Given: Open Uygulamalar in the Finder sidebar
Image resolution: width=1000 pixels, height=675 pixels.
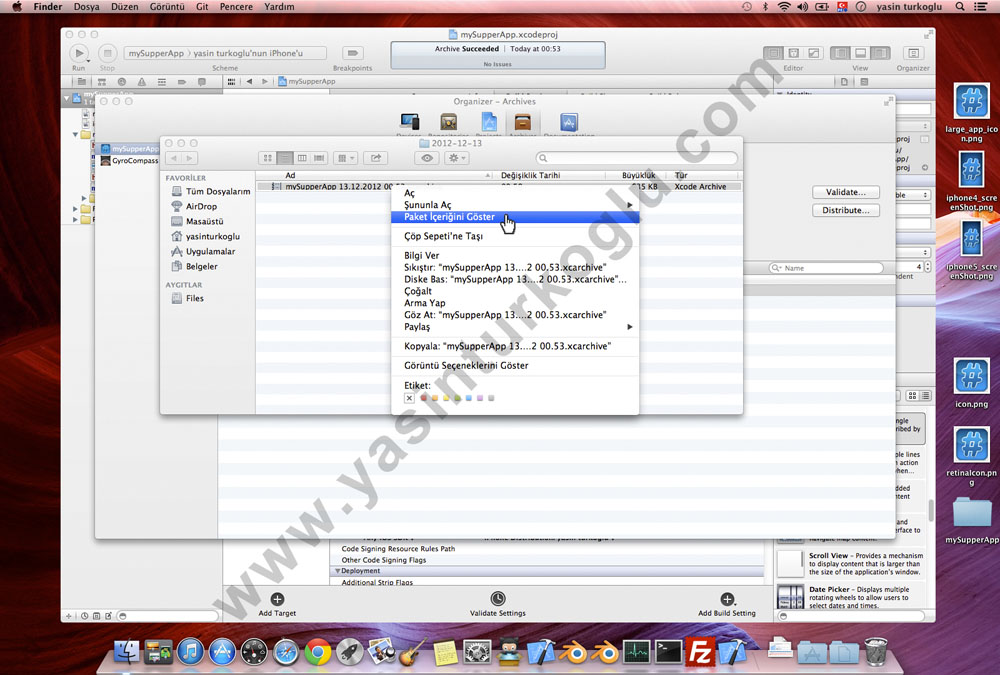Looking at the screenshot, I should coord(203,251).
